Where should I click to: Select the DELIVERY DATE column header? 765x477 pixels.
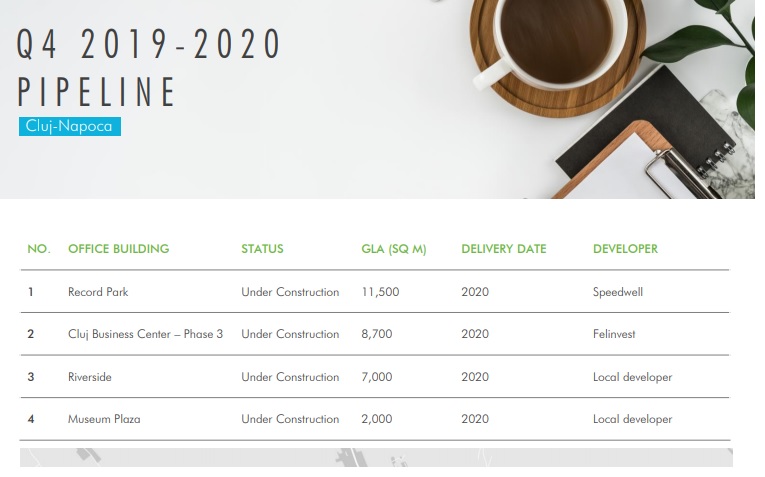(503, 249)
